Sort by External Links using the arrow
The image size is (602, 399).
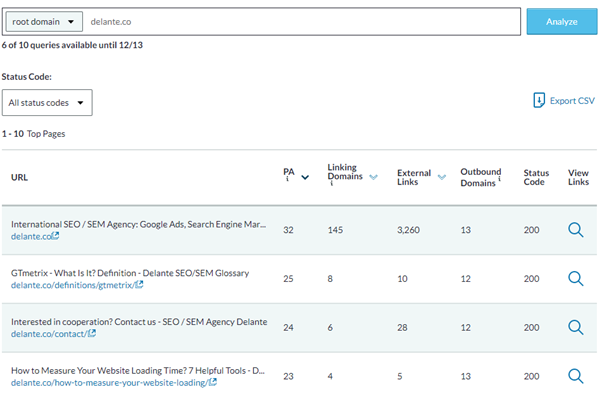[x=442, y=177]
